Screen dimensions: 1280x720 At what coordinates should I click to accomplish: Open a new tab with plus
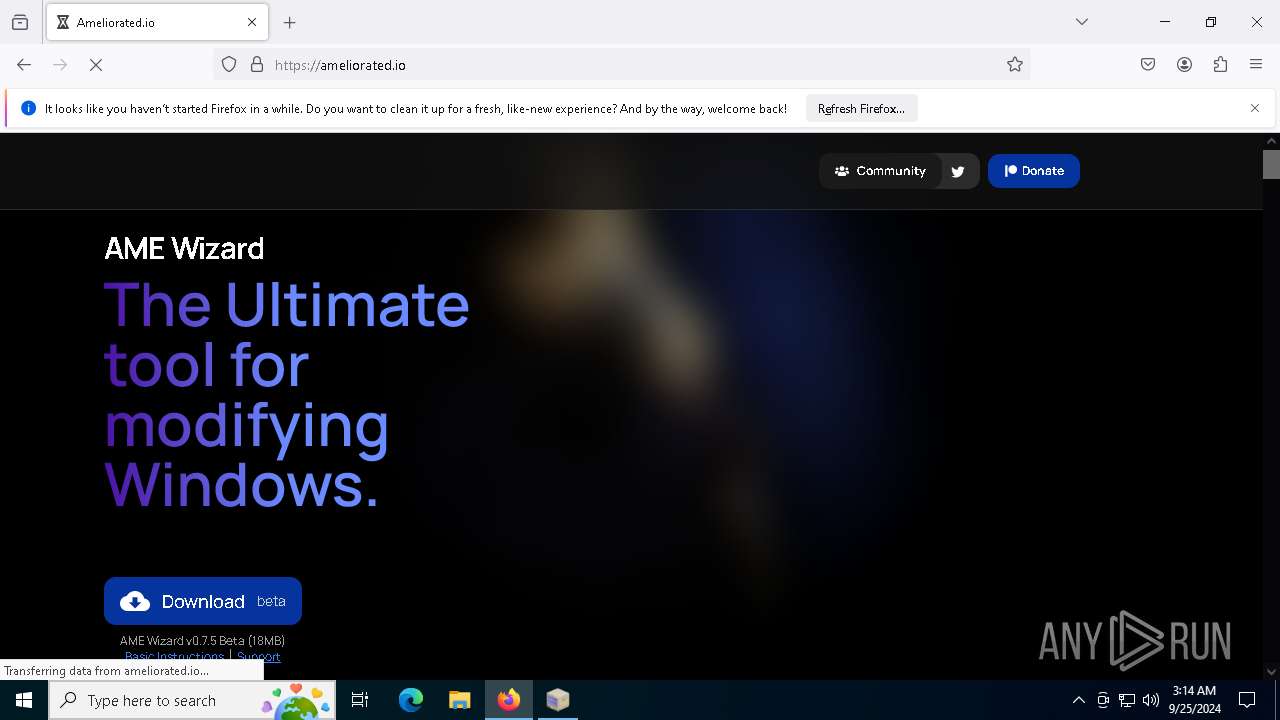pyautogui.click(x=290, y=22)
